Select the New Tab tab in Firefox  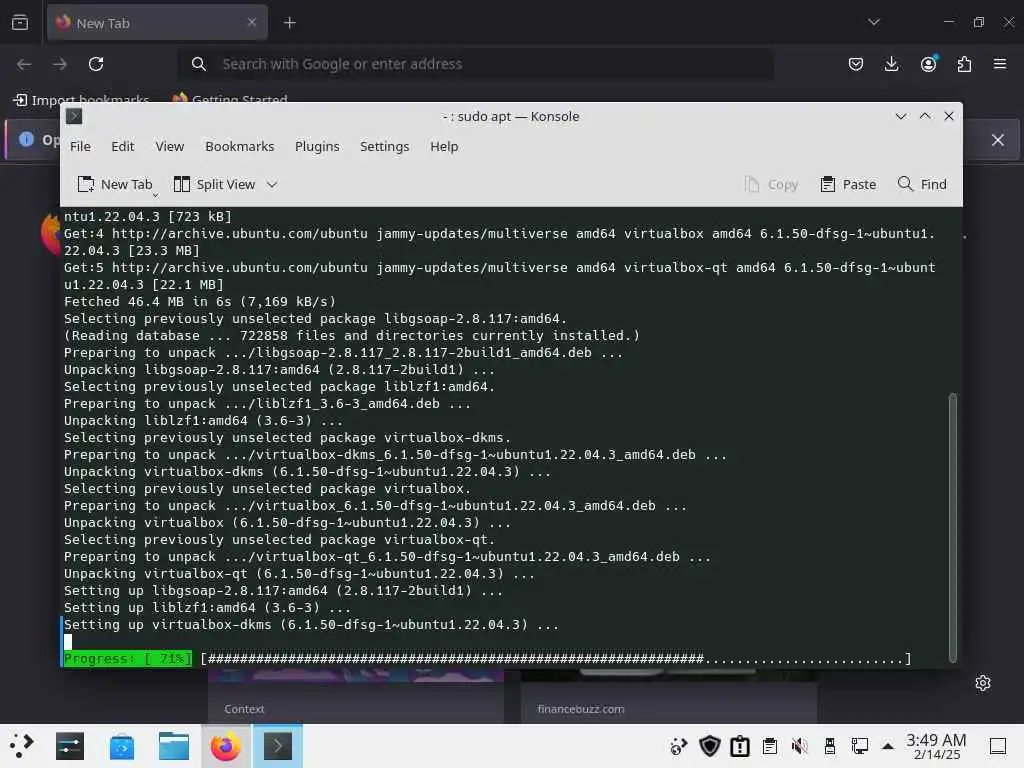point(157,23)
